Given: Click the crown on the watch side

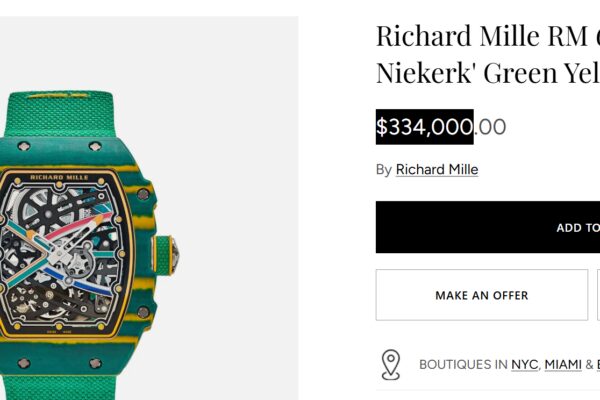Looking at the screenshot, I should [172, 253].
